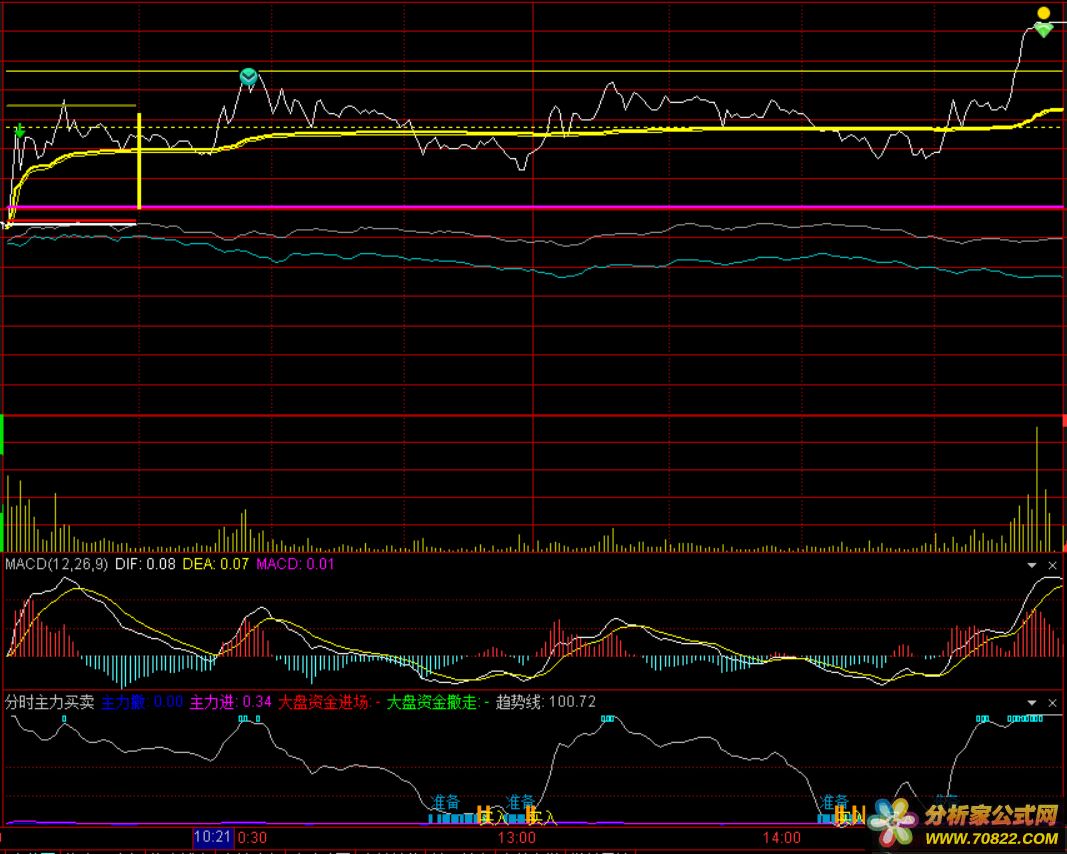Click the teal chevron marker on price peak
Screen dimensions: 1067x854
248,77
